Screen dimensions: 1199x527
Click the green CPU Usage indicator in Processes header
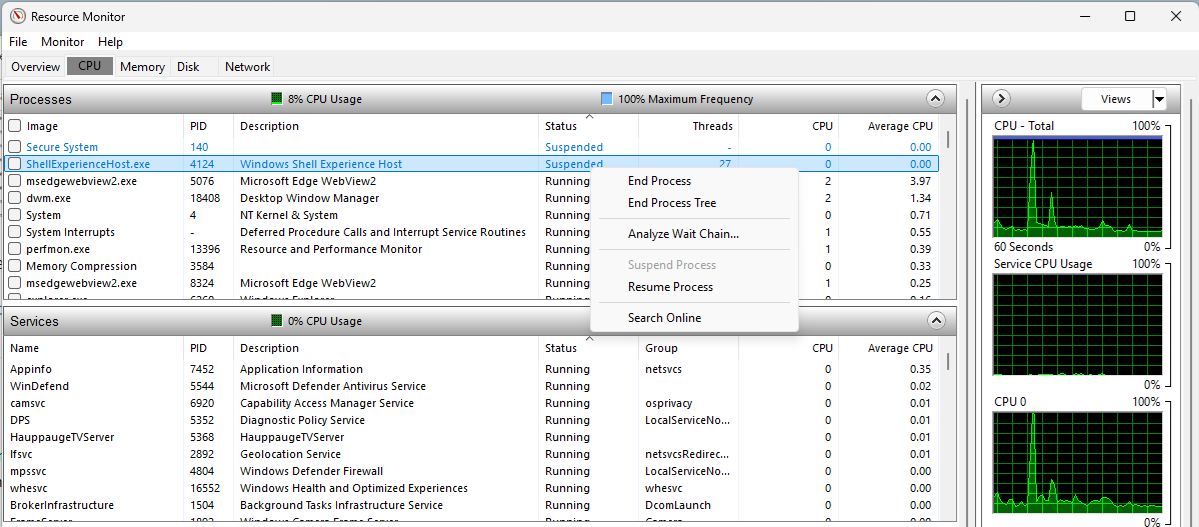[277, 99]
